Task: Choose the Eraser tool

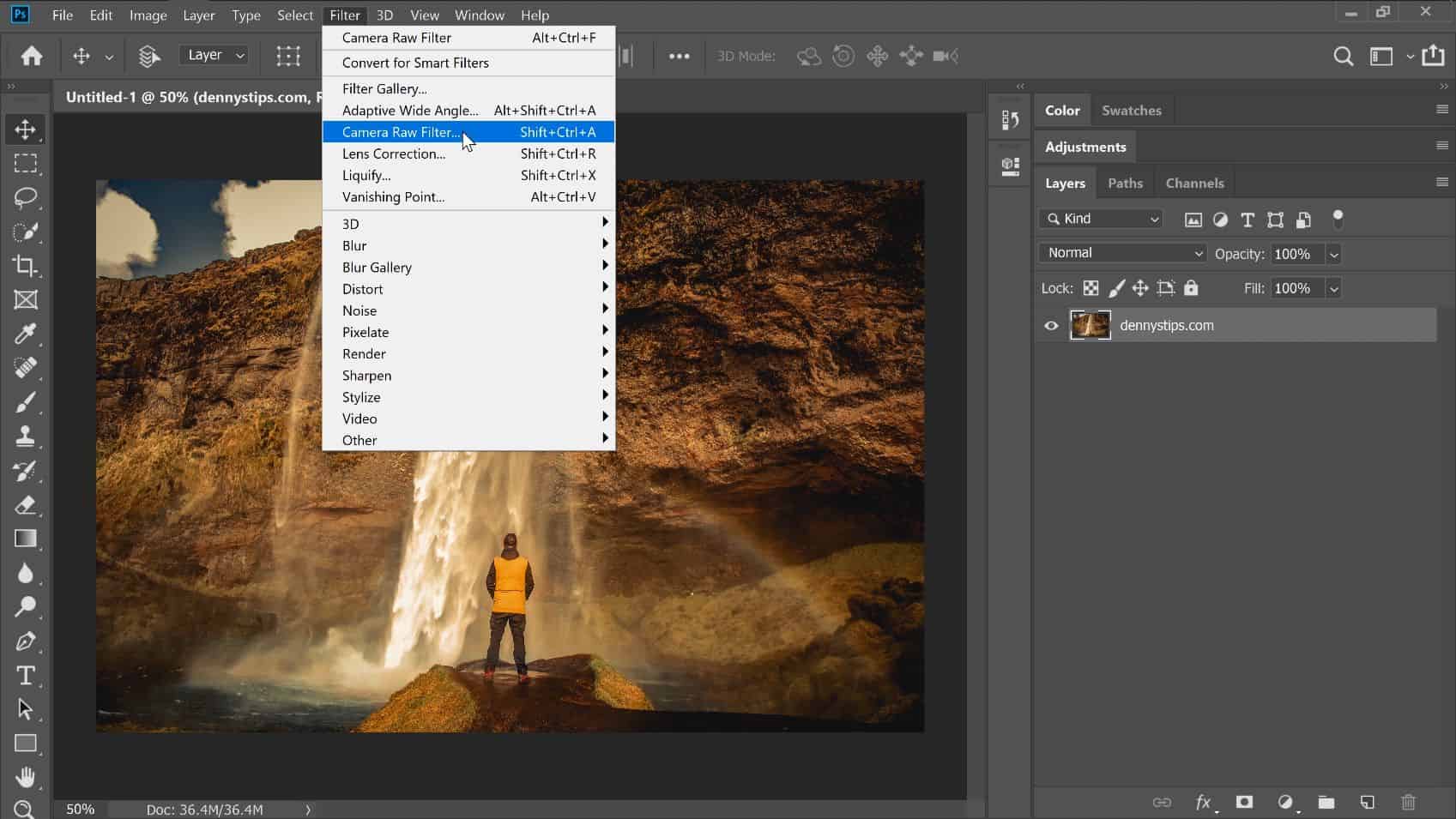Action: click(25, 505)
